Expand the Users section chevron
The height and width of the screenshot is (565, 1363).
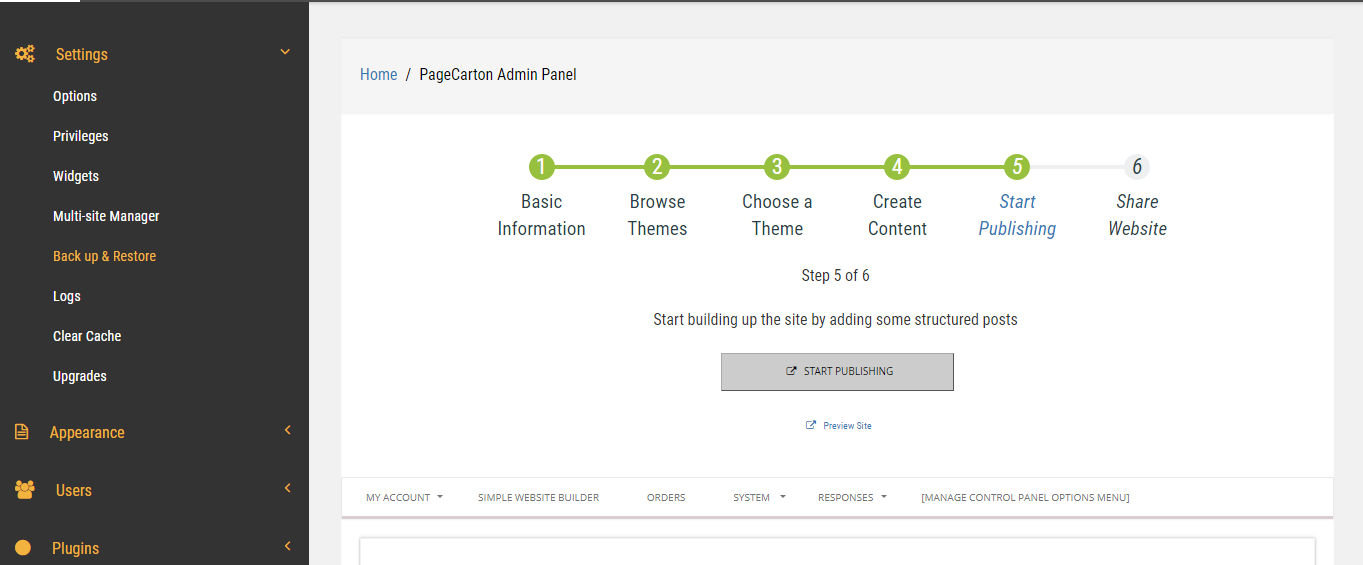(287, 488)
